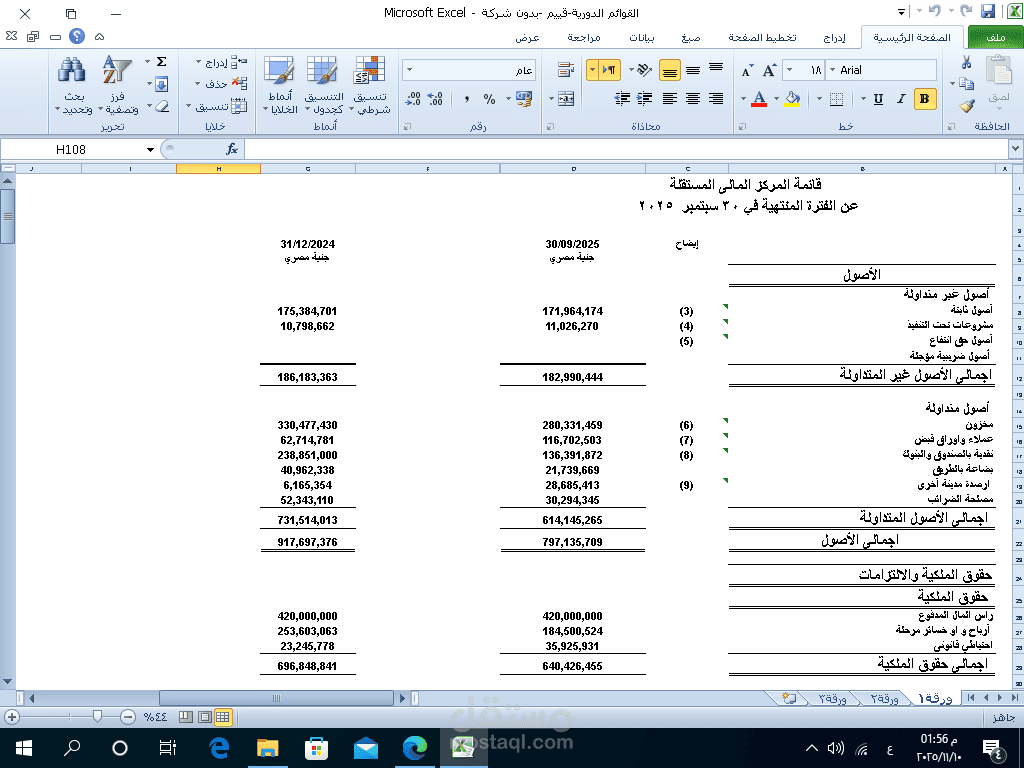Open the Insert ribbon tab (إدراج)

833,38
